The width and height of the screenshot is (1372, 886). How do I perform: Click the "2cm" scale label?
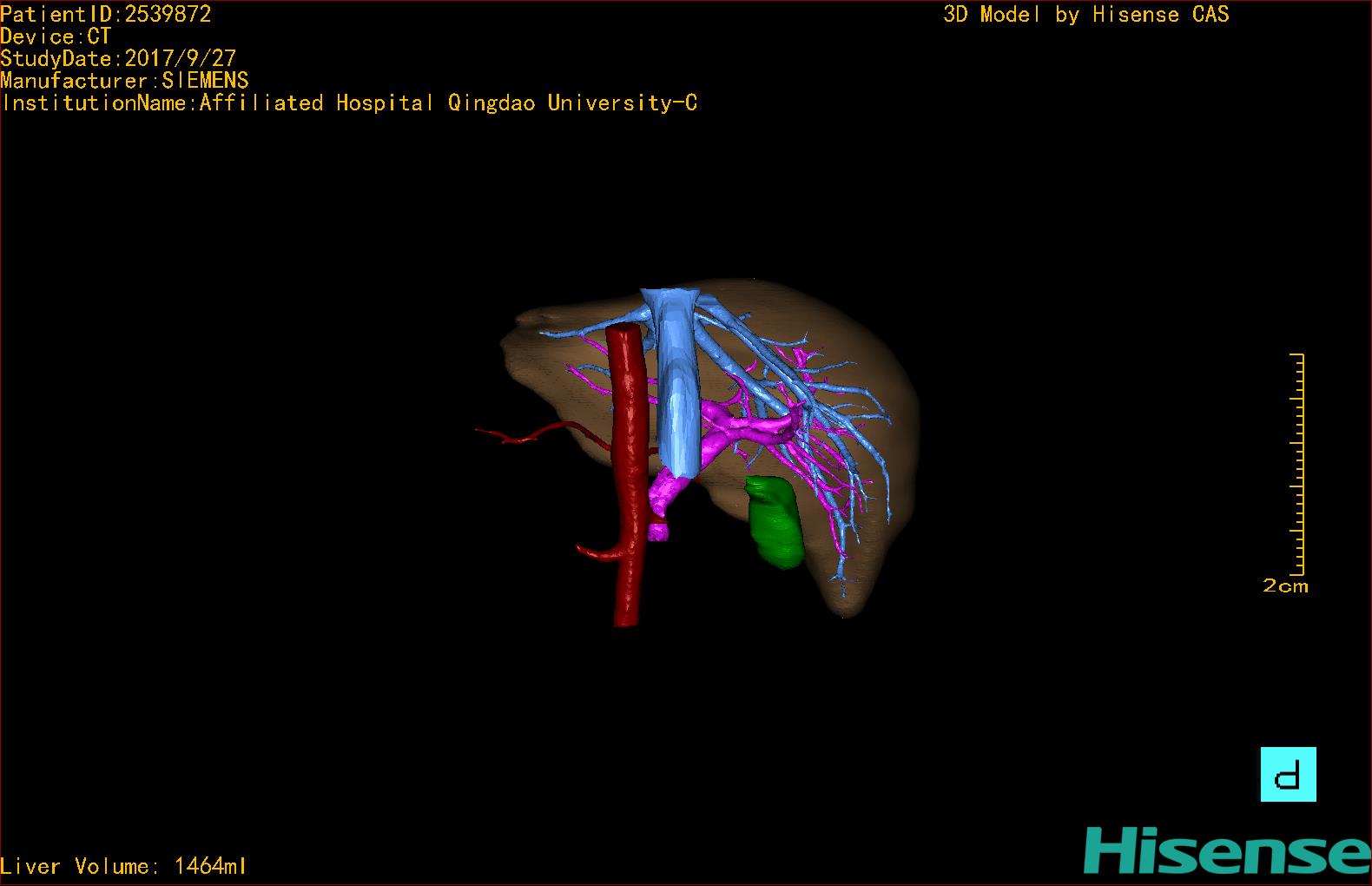[x=1285, y=586]
